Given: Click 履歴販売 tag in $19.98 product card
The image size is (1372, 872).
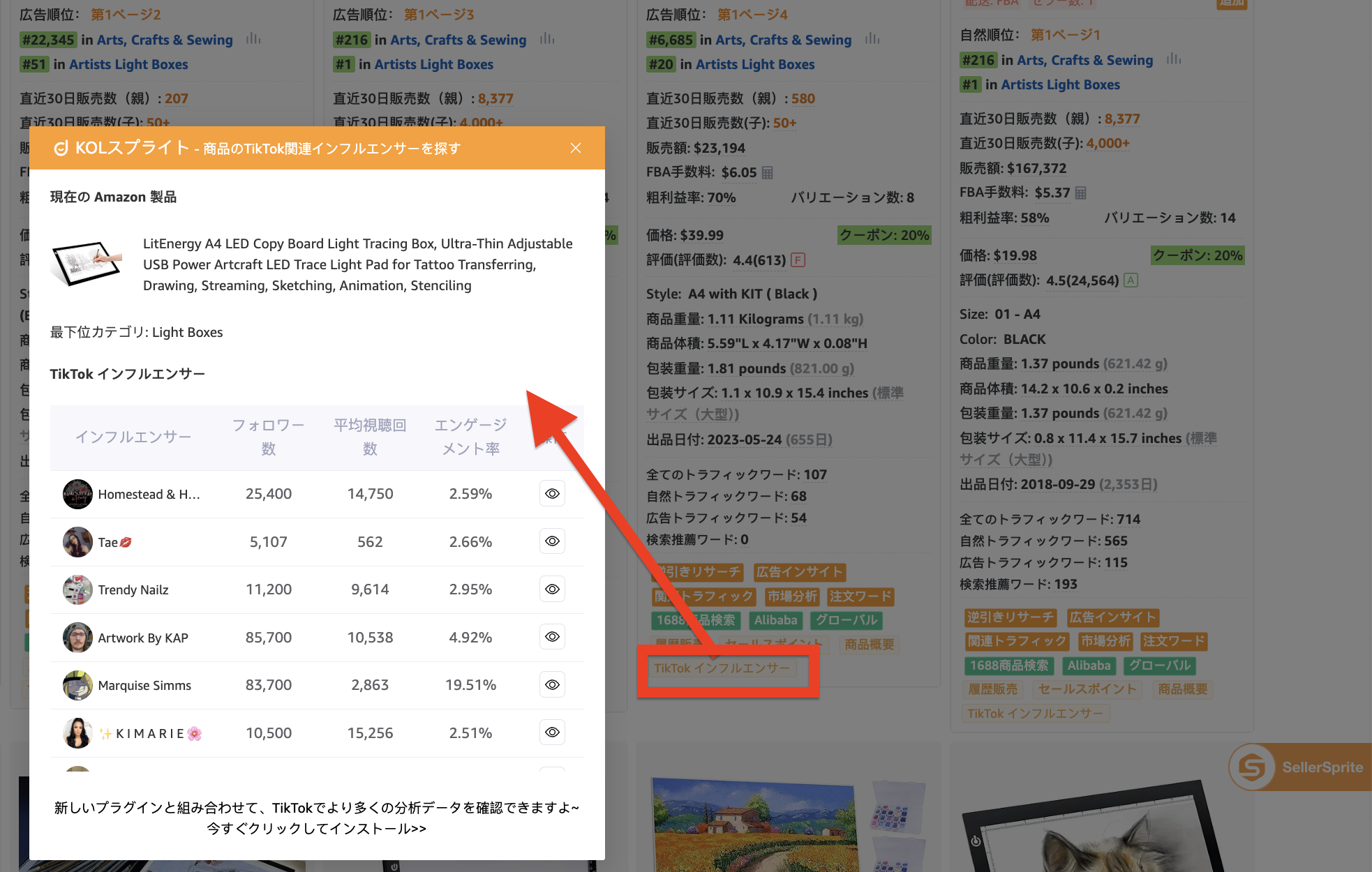Looking at the screenshot, I should 992,689.
